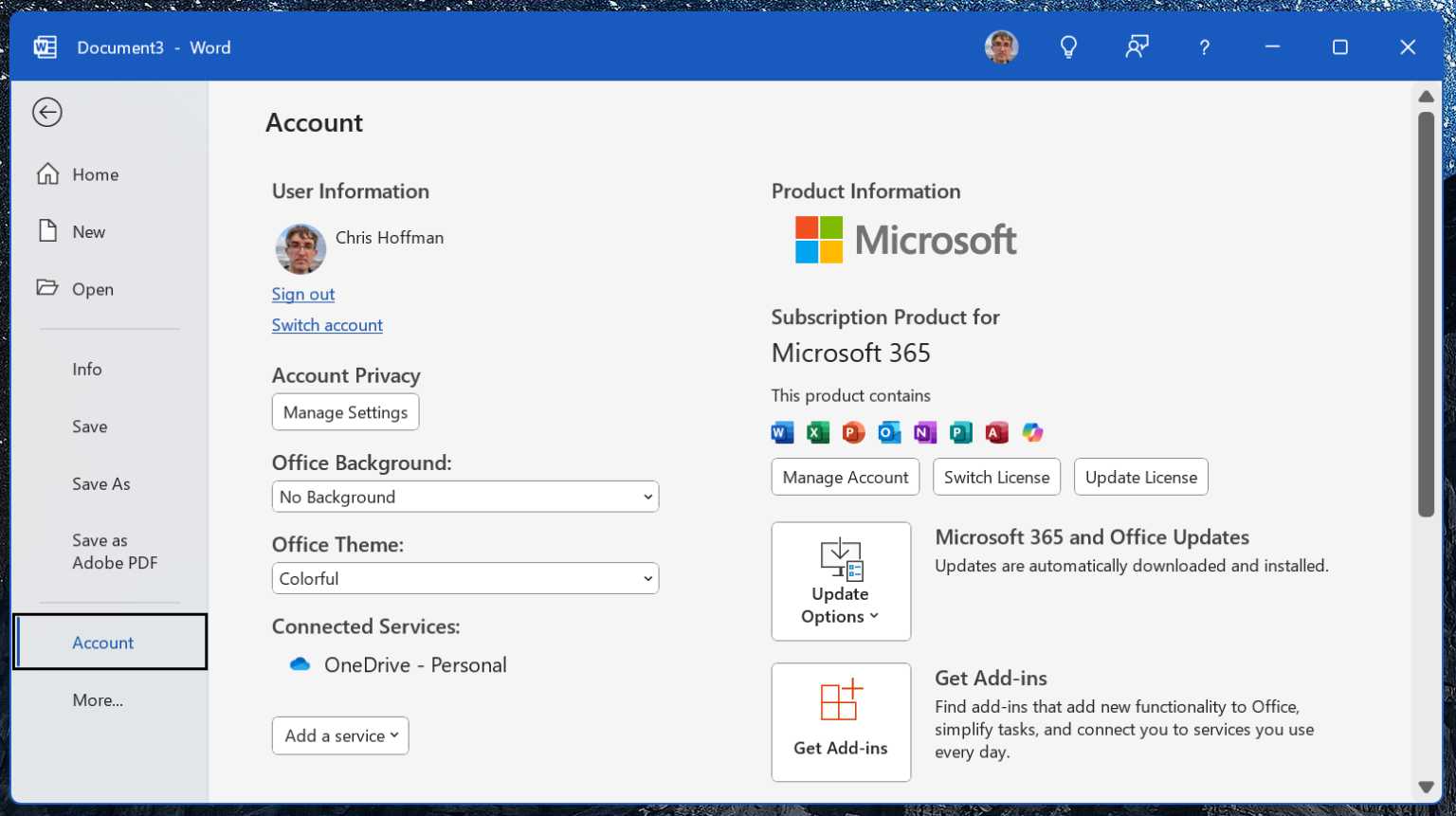Select the PowerPoint icon under This product contains
Image resolution: width=1456 pixels, height=816 pixels.
(x=853, y=432)
